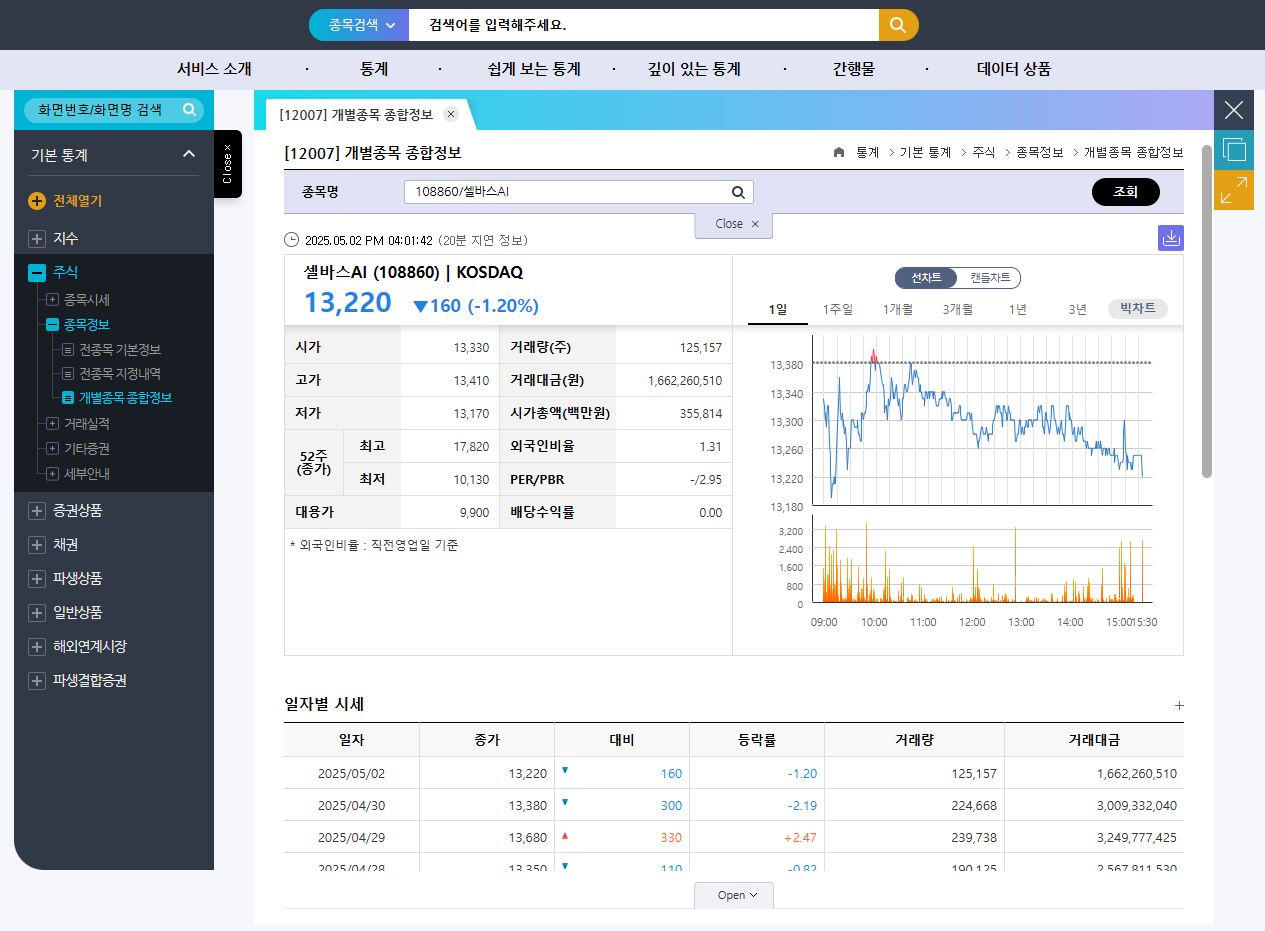Open the Open dropdown below the price table
The image size is (1265, 931).
pos(733,895)
